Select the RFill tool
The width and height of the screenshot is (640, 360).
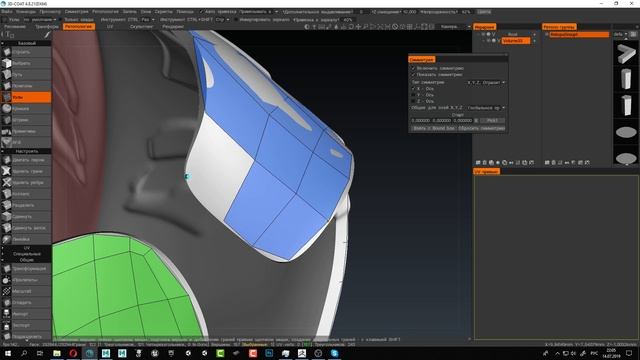(26, 142)
